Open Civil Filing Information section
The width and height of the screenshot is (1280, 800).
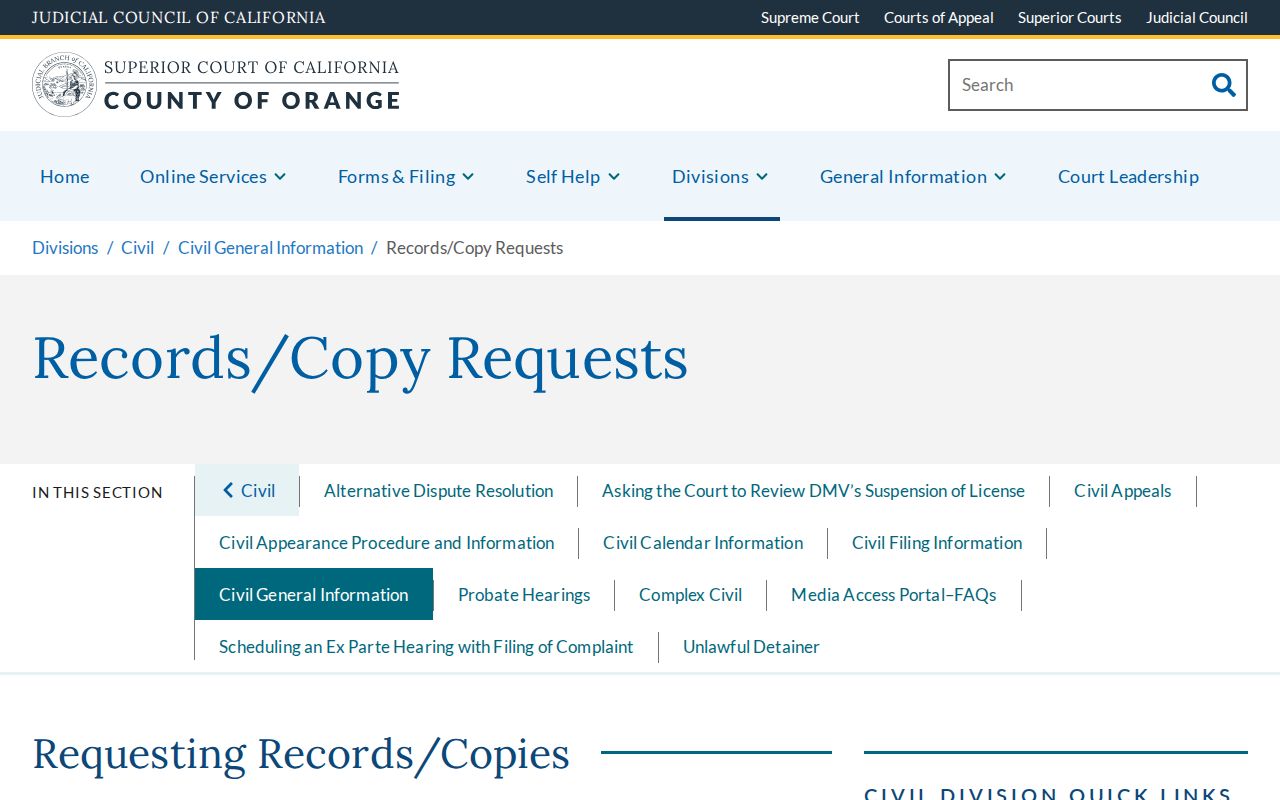coord(937,542)
